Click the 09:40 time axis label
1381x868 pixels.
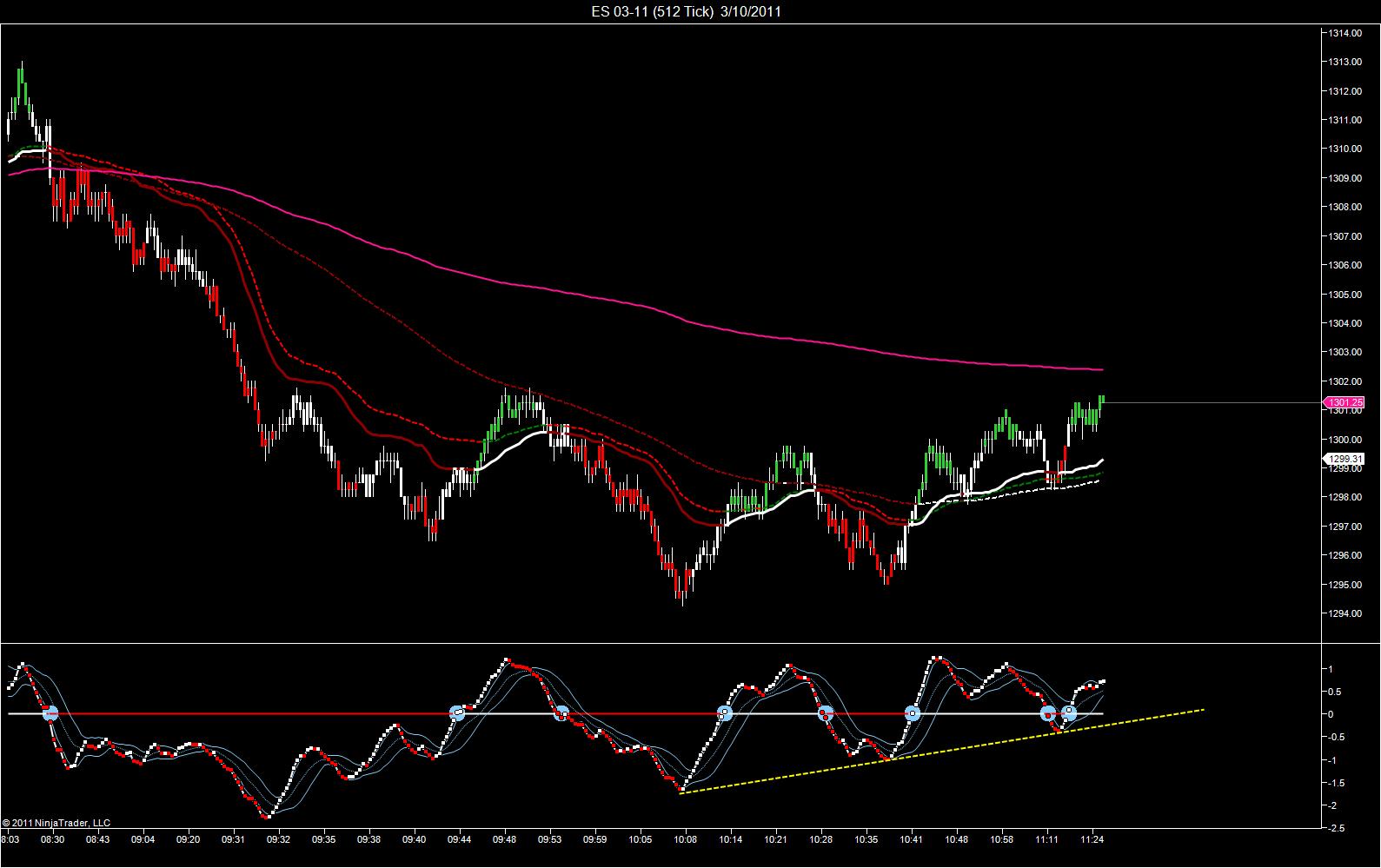414,840
